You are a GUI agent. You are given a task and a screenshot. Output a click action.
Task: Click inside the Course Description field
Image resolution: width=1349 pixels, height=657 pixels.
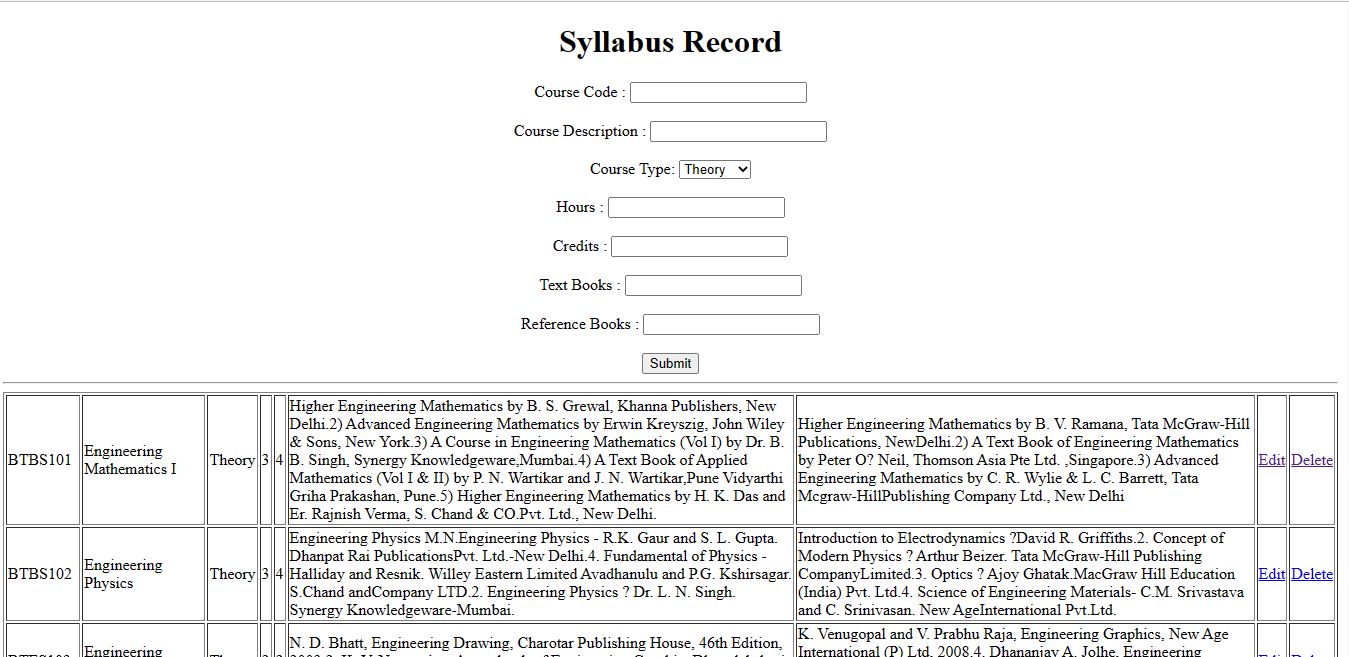[x=737, y=131]
